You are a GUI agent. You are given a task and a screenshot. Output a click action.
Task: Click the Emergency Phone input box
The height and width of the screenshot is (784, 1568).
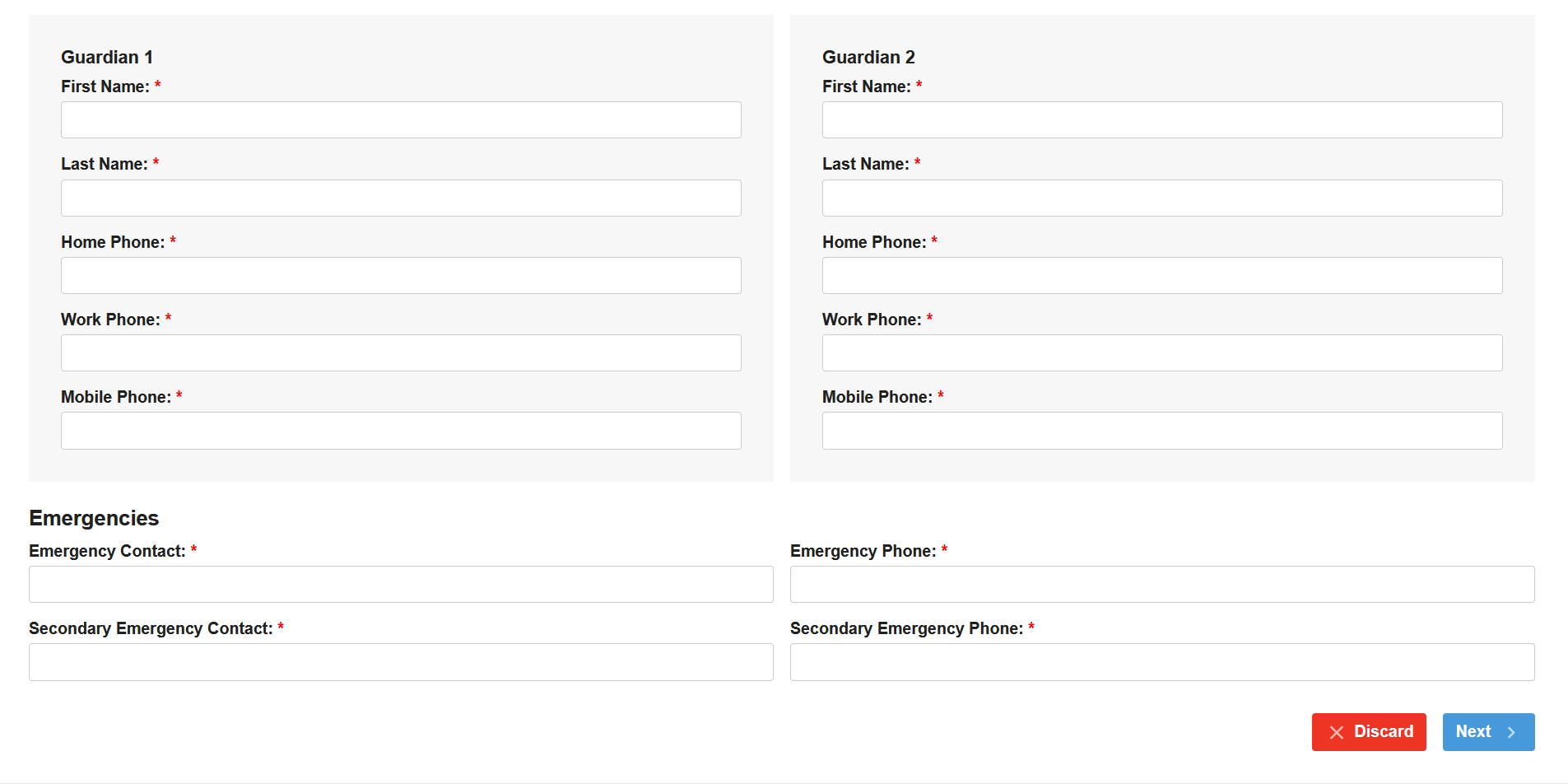tap(1161, 584)
